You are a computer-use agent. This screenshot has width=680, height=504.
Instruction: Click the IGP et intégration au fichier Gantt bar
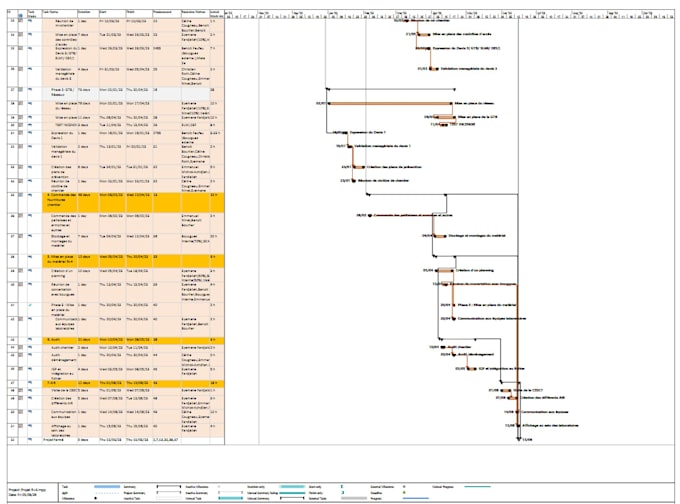pos(471,369)
